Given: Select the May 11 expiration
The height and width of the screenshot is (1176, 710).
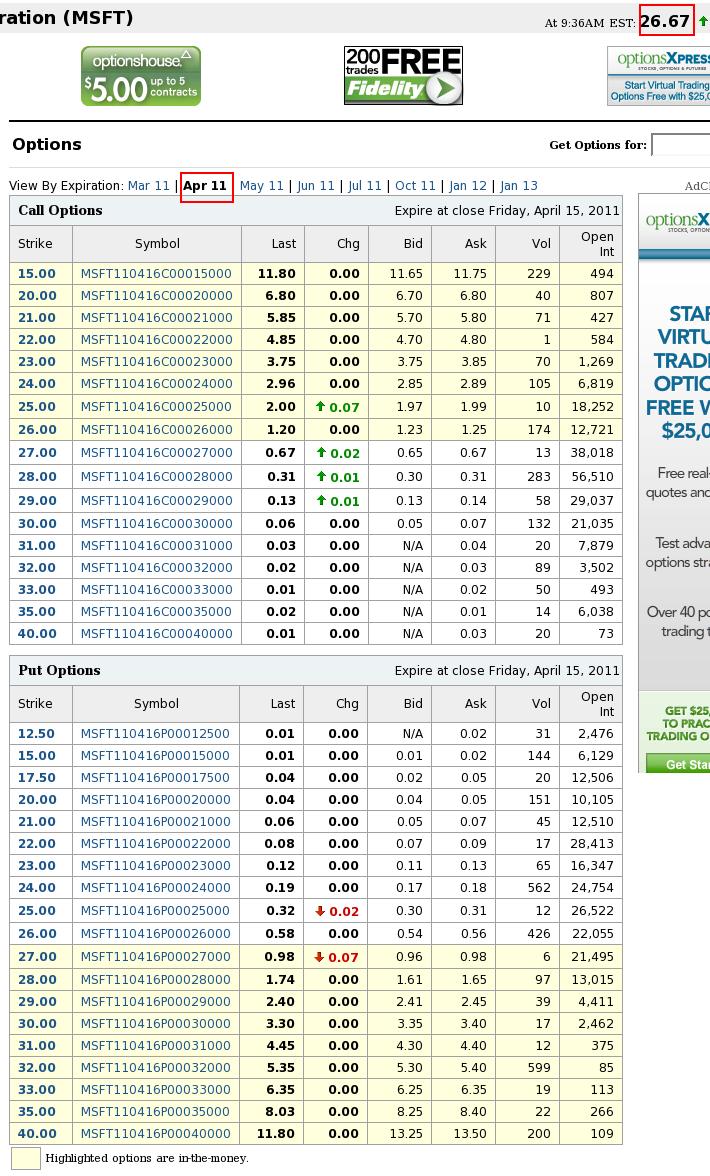Looking at the screenshot, I should coord(262,186).
